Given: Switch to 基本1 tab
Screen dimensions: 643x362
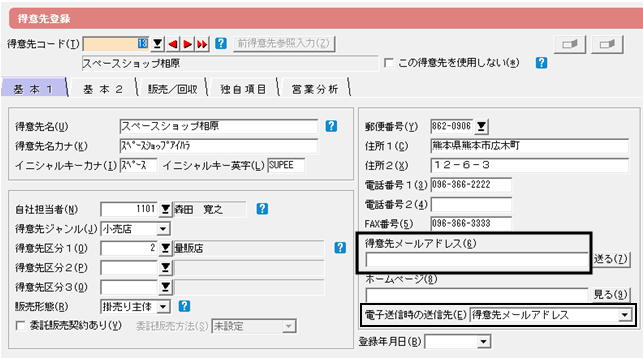Looking at the screenshot, I should click(x=34, y=89).
